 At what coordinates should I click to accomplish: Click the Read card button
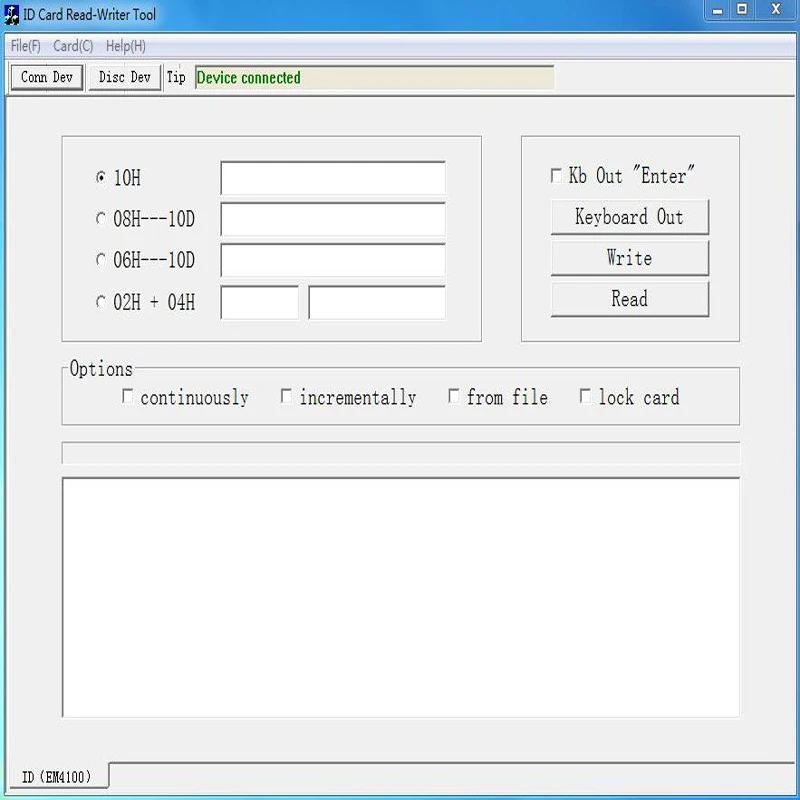tap(630, 299)
